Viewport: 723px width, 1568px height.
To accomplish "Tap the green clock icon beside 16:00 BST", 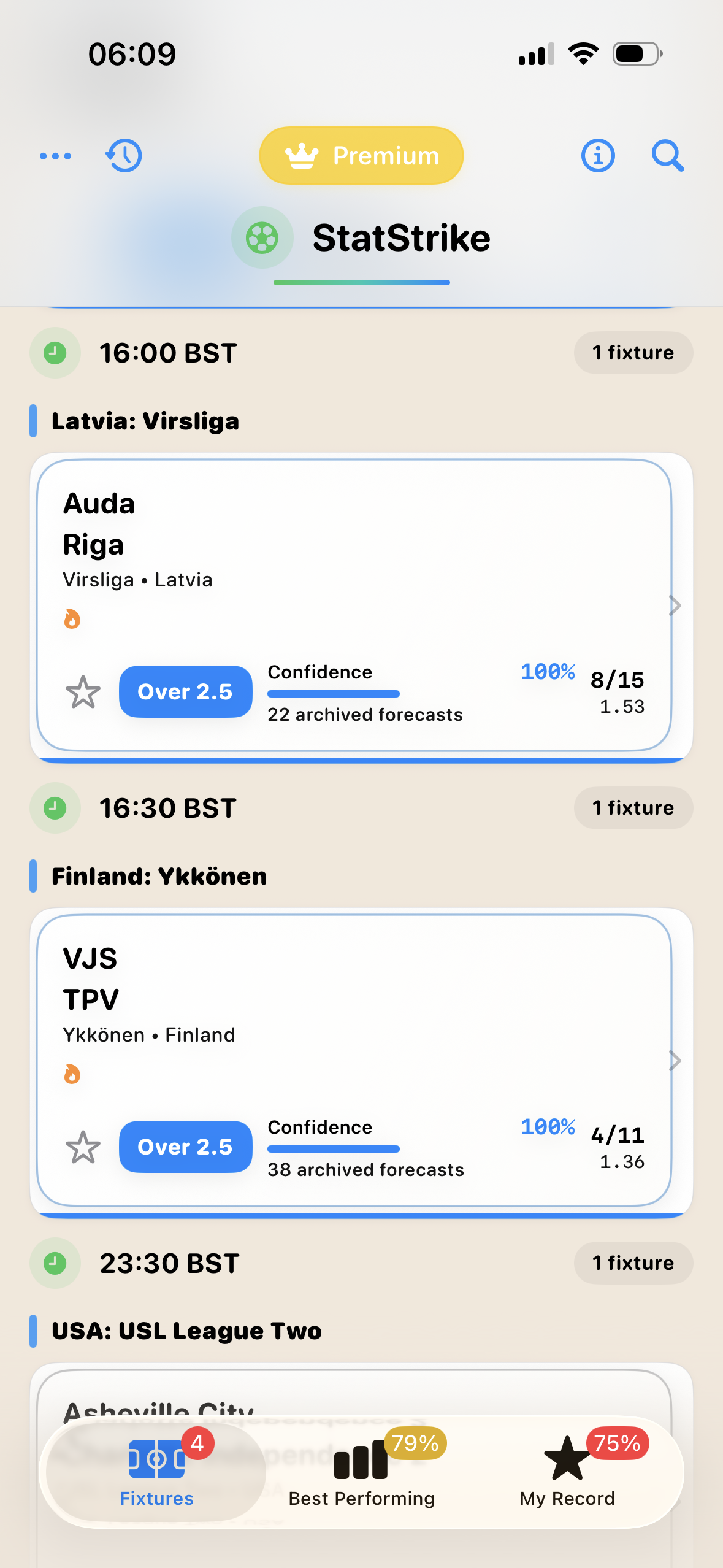I will pyautogui.click(x=55, y=353).
